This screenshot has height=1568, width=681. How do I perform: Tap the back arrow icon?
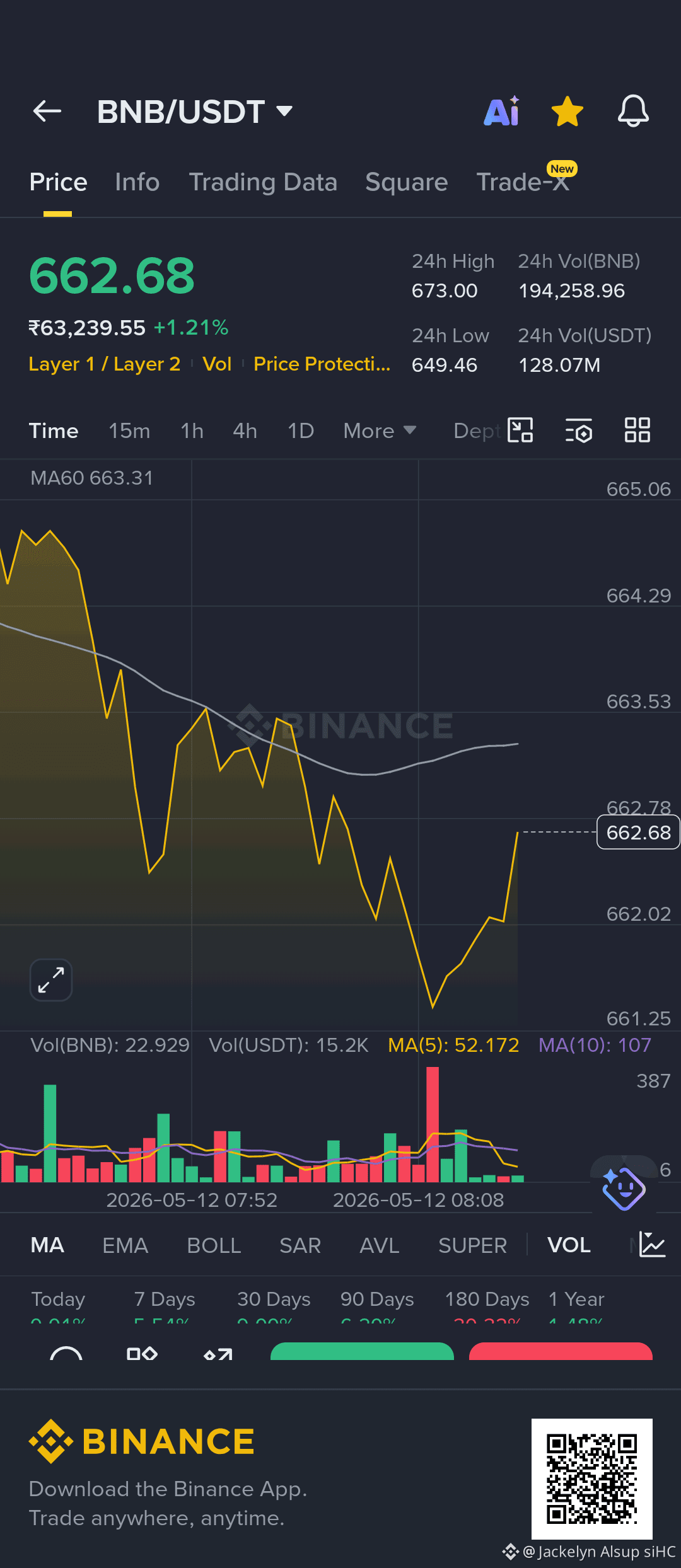tap(47, 112)
